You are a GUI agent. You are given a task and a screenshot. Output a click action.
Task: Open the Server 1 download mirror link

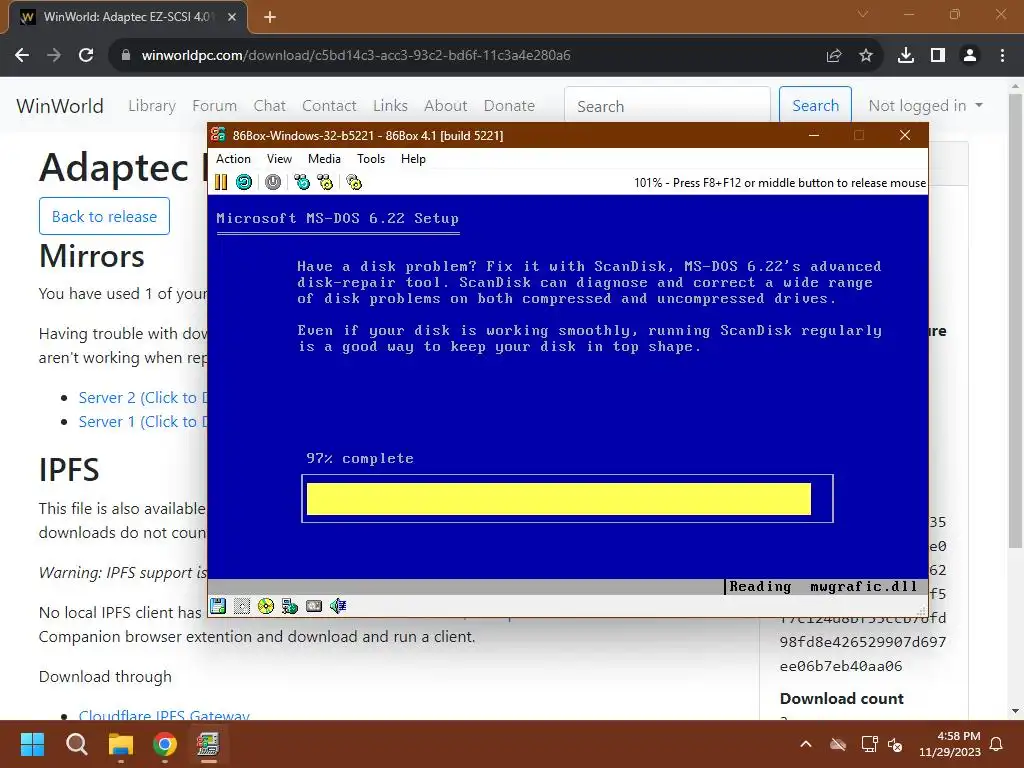point(142,422)
